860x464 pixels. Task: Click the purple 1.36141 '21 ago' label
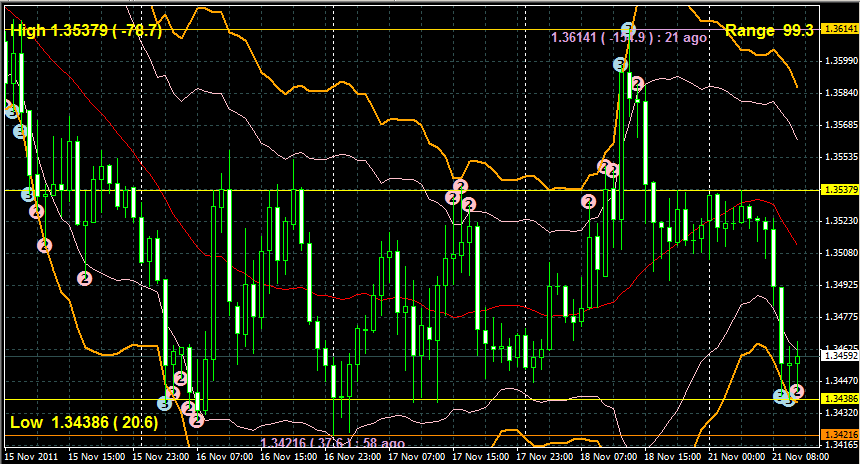pyautogui.click(x=630, y=37)
